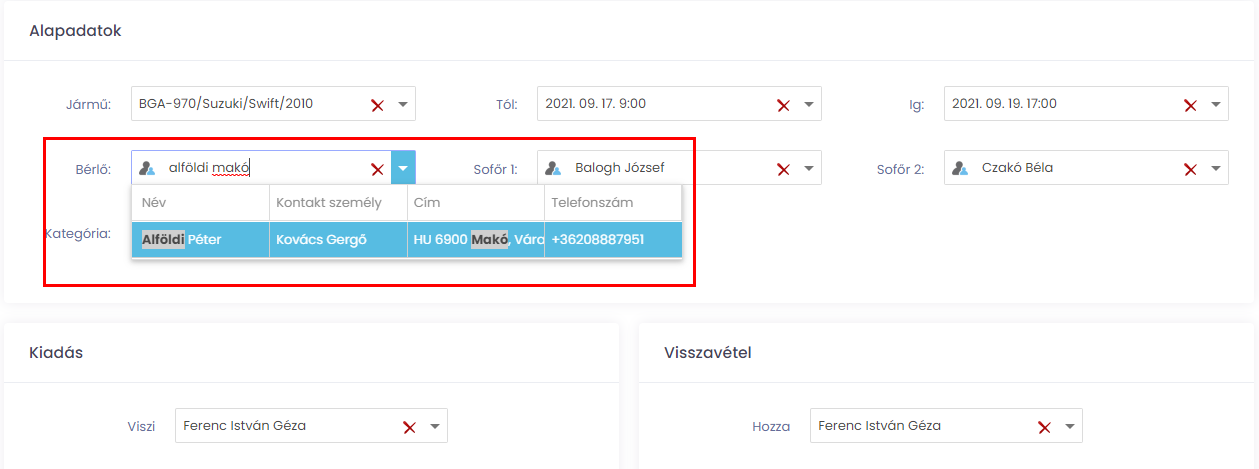Click the Bérlő person icon
The image size is (1259, 469).
point(148,168)
